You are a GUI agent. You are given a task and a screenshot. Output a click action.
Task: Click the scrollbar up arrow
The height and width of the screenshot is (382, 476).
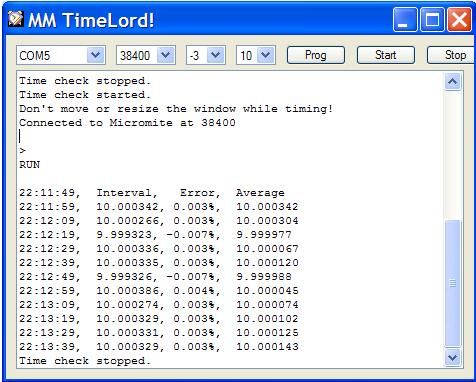453,81
